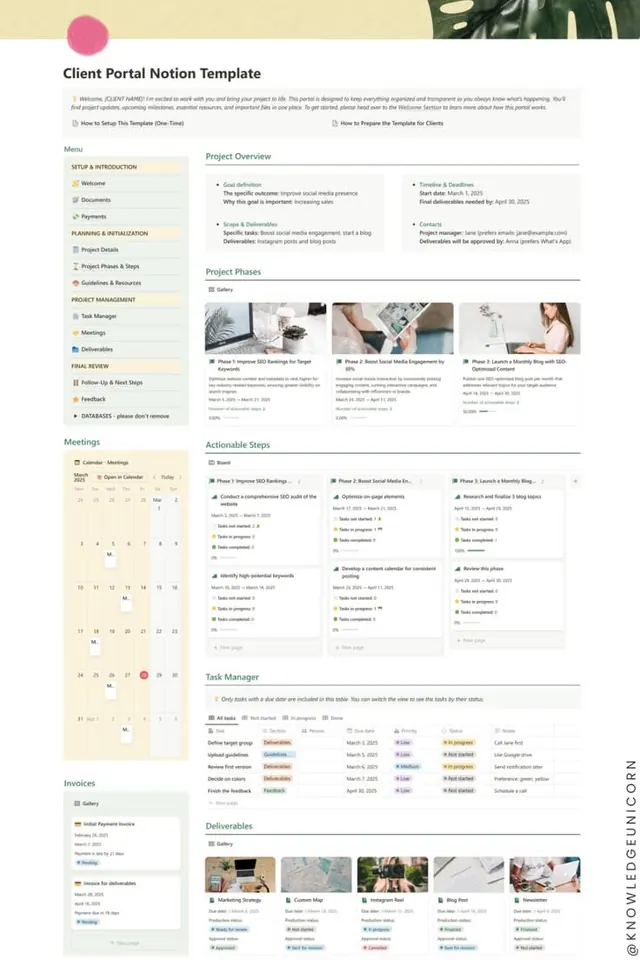Open the Phase 2 Boost Social Media cover image
The width and height of the screenshot is (640, 960).
click(x=393, y=328)
